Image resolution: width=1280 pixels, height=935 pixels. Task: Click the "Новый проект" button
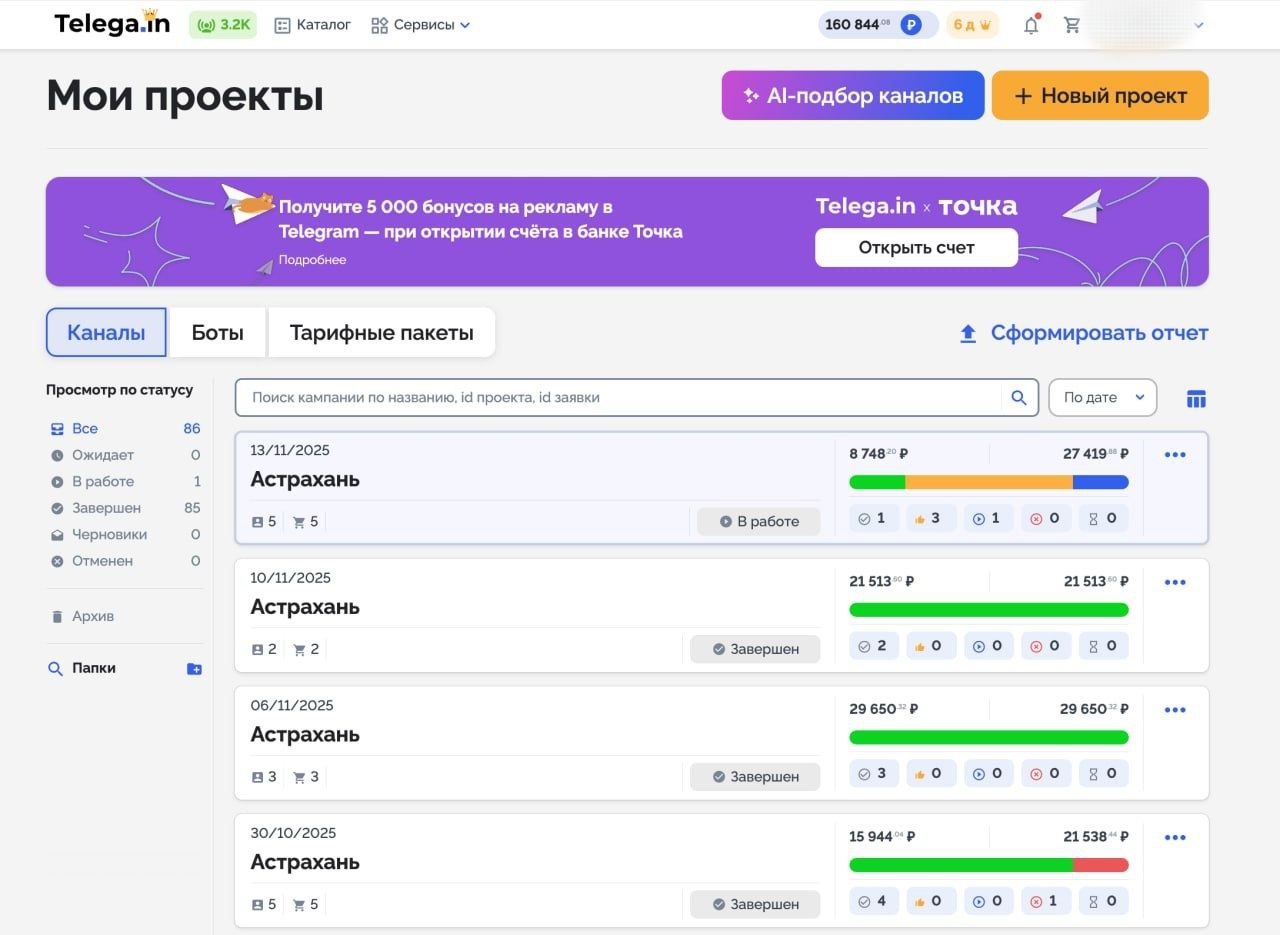coord(1100,96)
